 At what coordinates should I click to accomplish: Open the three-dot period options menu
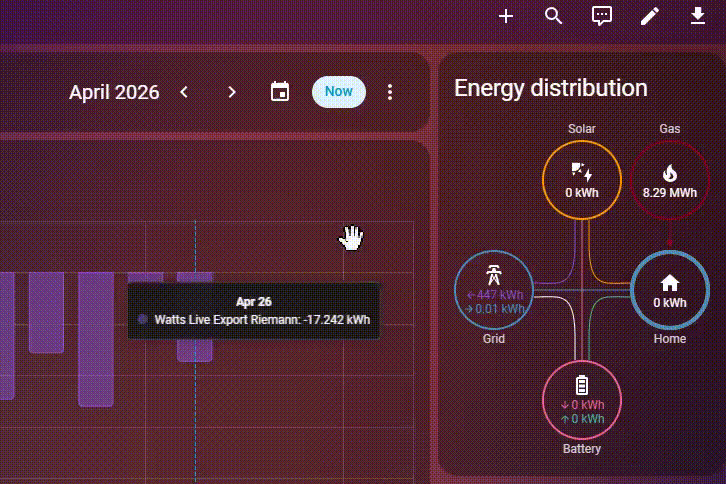point(390,92)
